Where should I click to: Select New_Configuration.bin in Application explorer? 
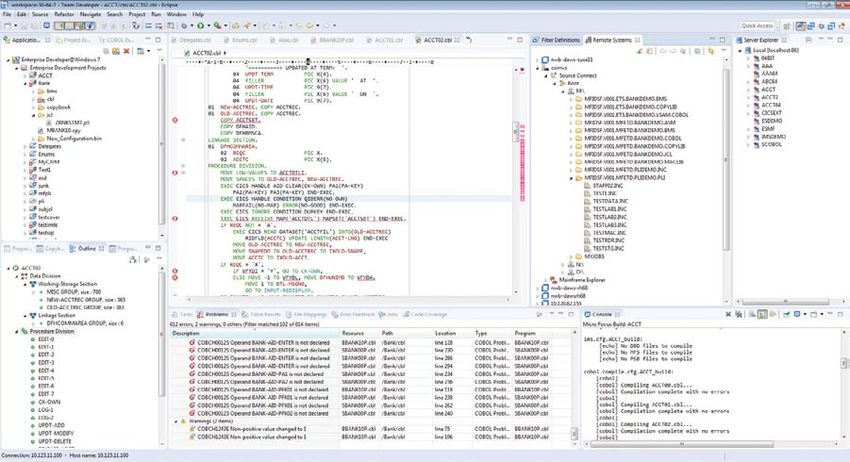74,138
